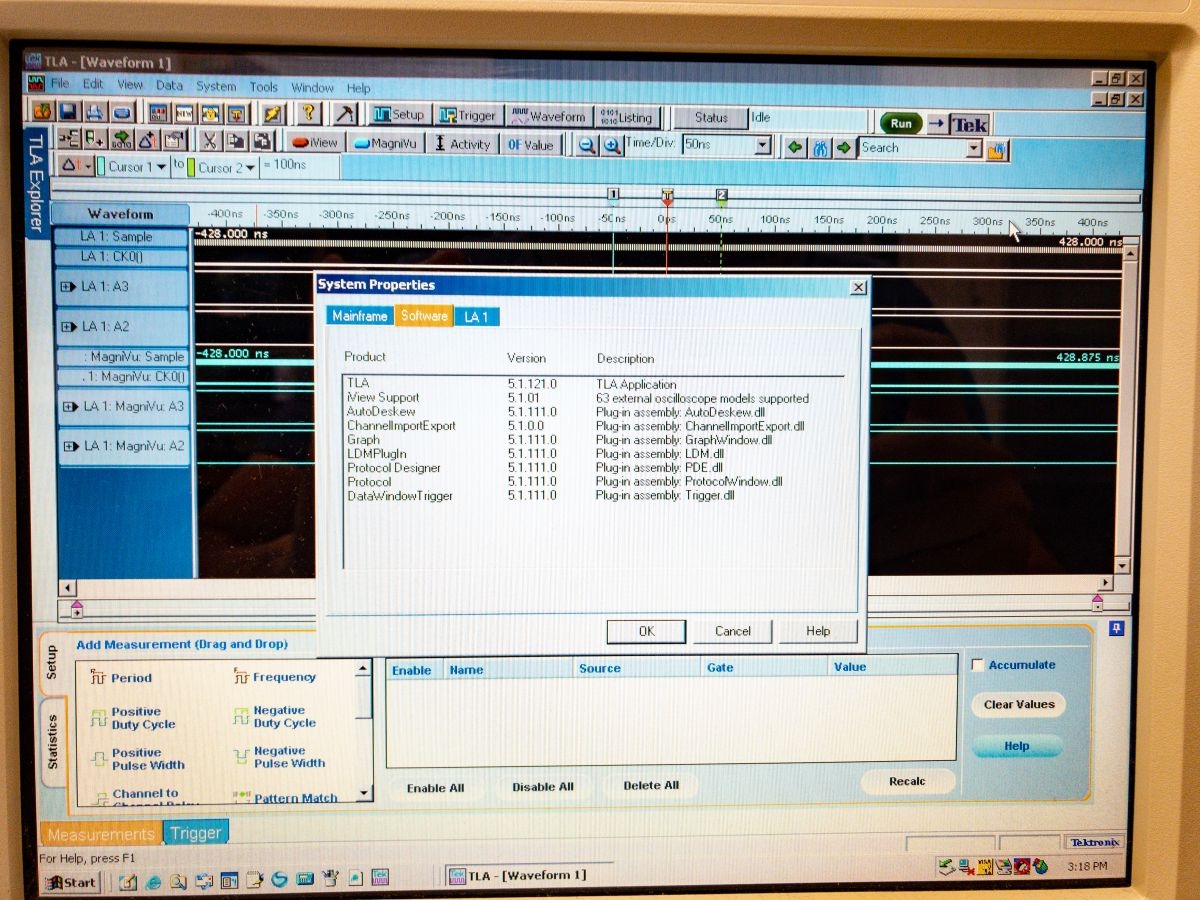Open the System menu
This screenshot has height=900, width=1200.
tap(216, 87)
